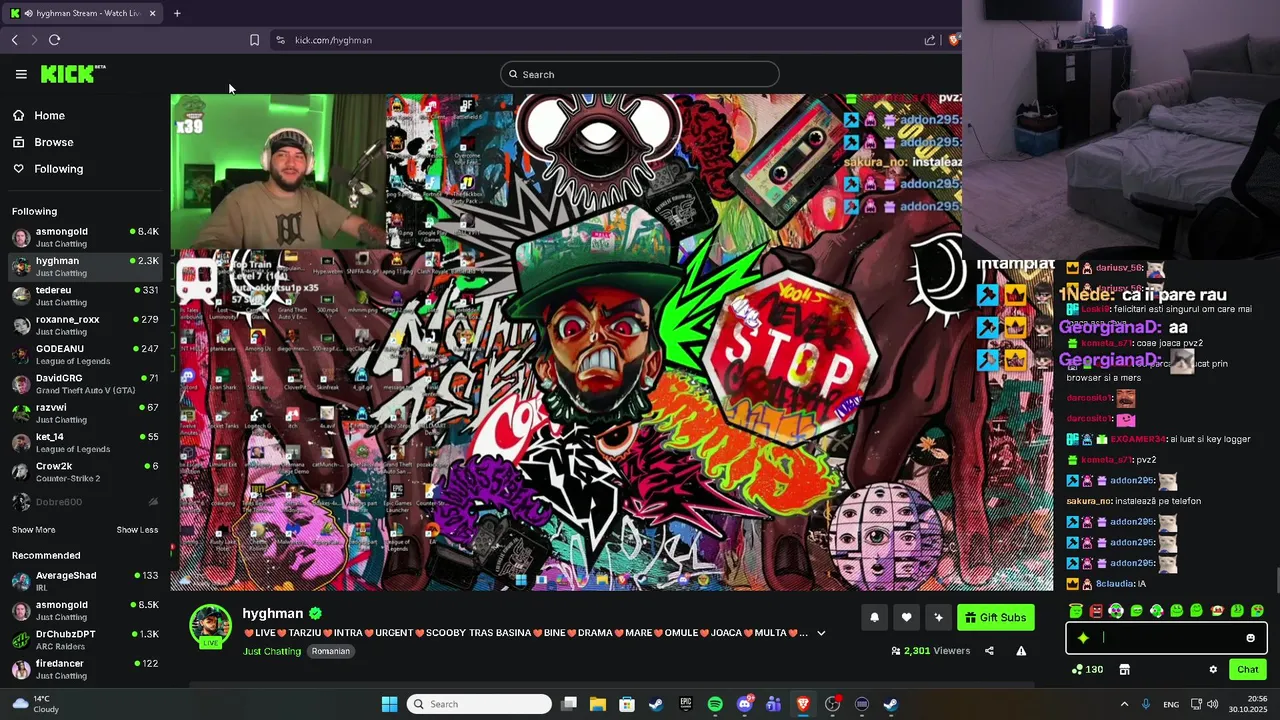
Task: Toggle stream notifications bell
Action: (x=874, y=618)
